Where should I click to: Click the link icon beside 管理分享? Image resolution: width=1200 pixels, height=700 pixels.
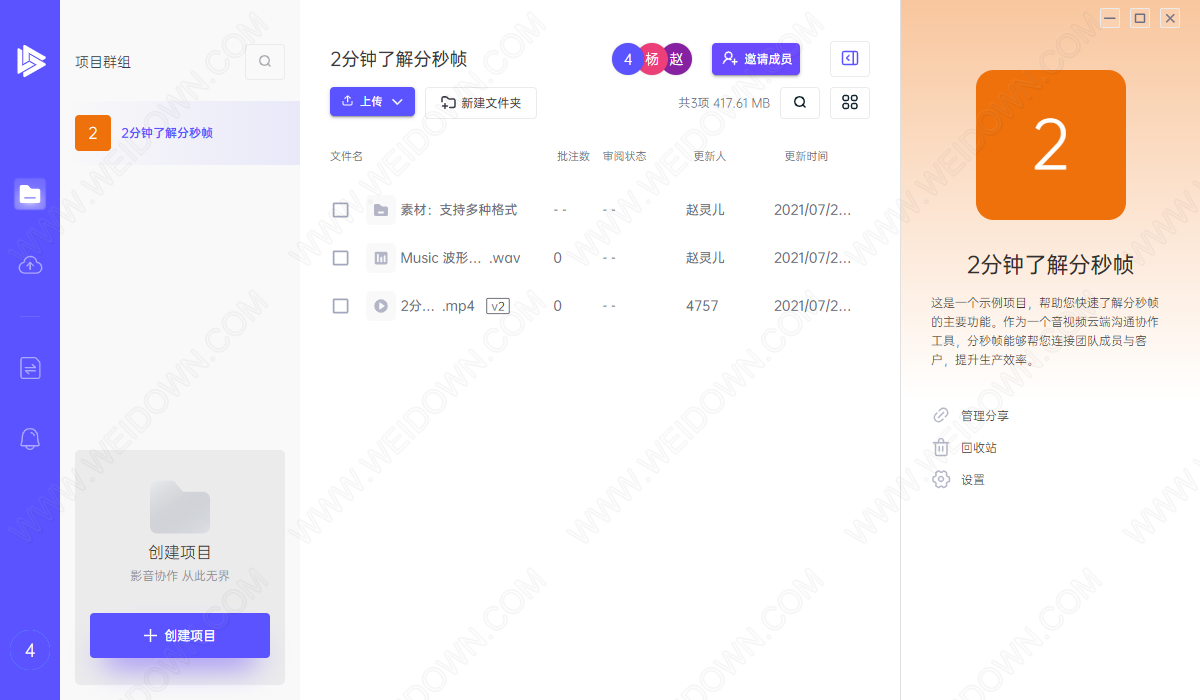(x=941, y=415)
